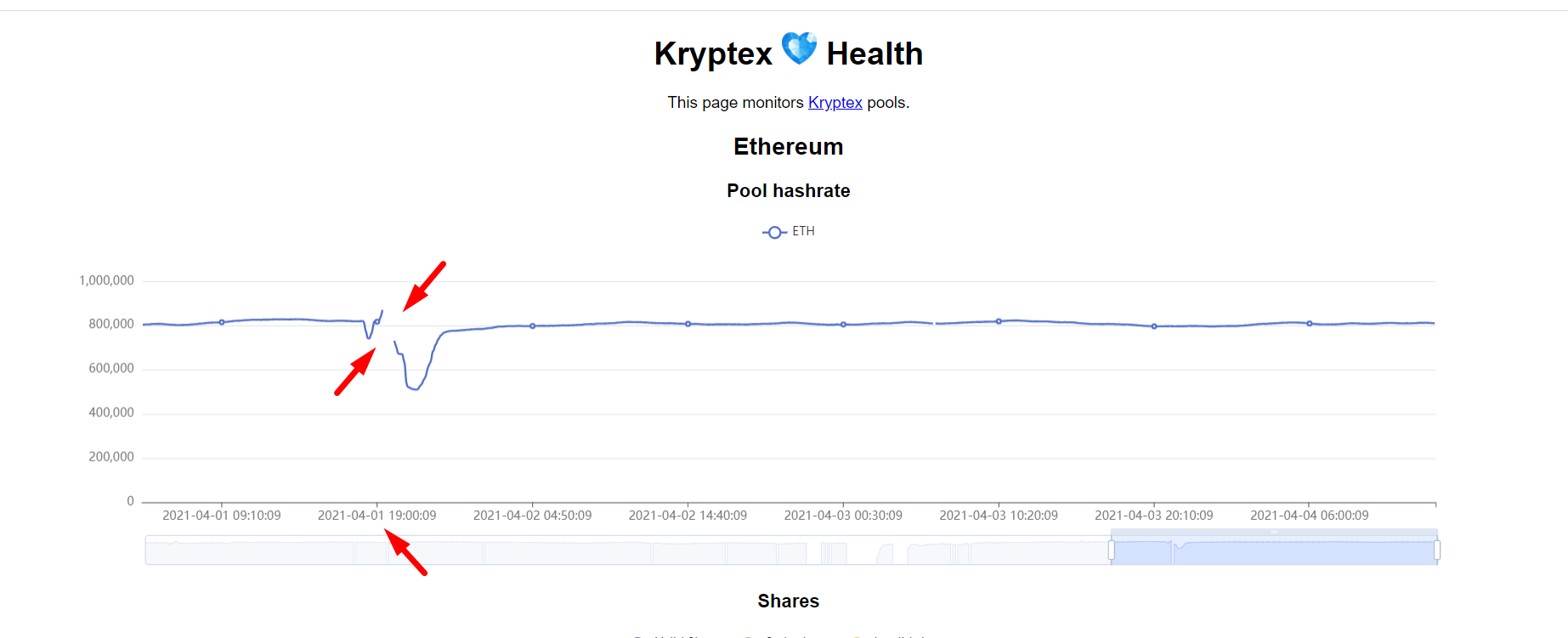Click the left handle of the zoom slider
Image resolution: width=1568 pixels, height=638 pixels.
[x=1112, y=550]
